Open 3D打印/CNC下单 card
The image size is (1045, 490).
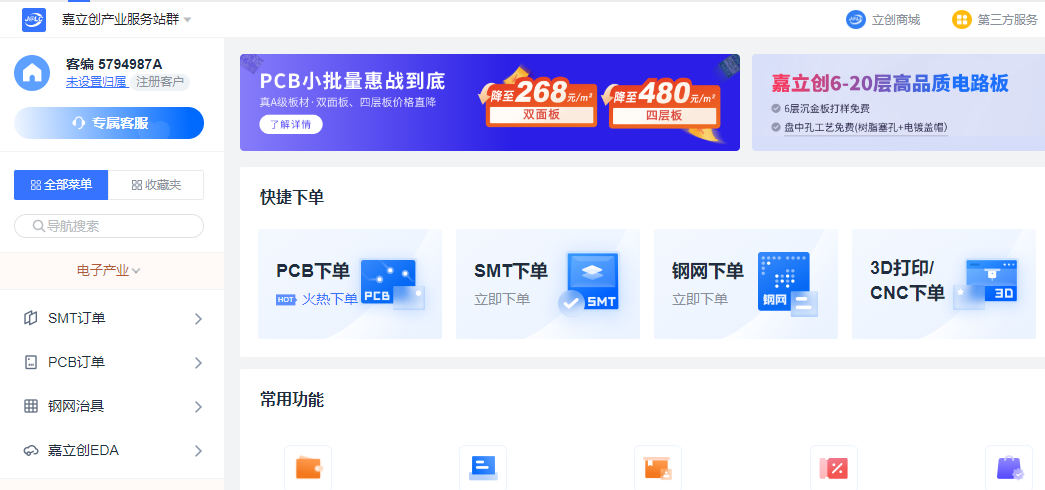click(x=944, y=284)
